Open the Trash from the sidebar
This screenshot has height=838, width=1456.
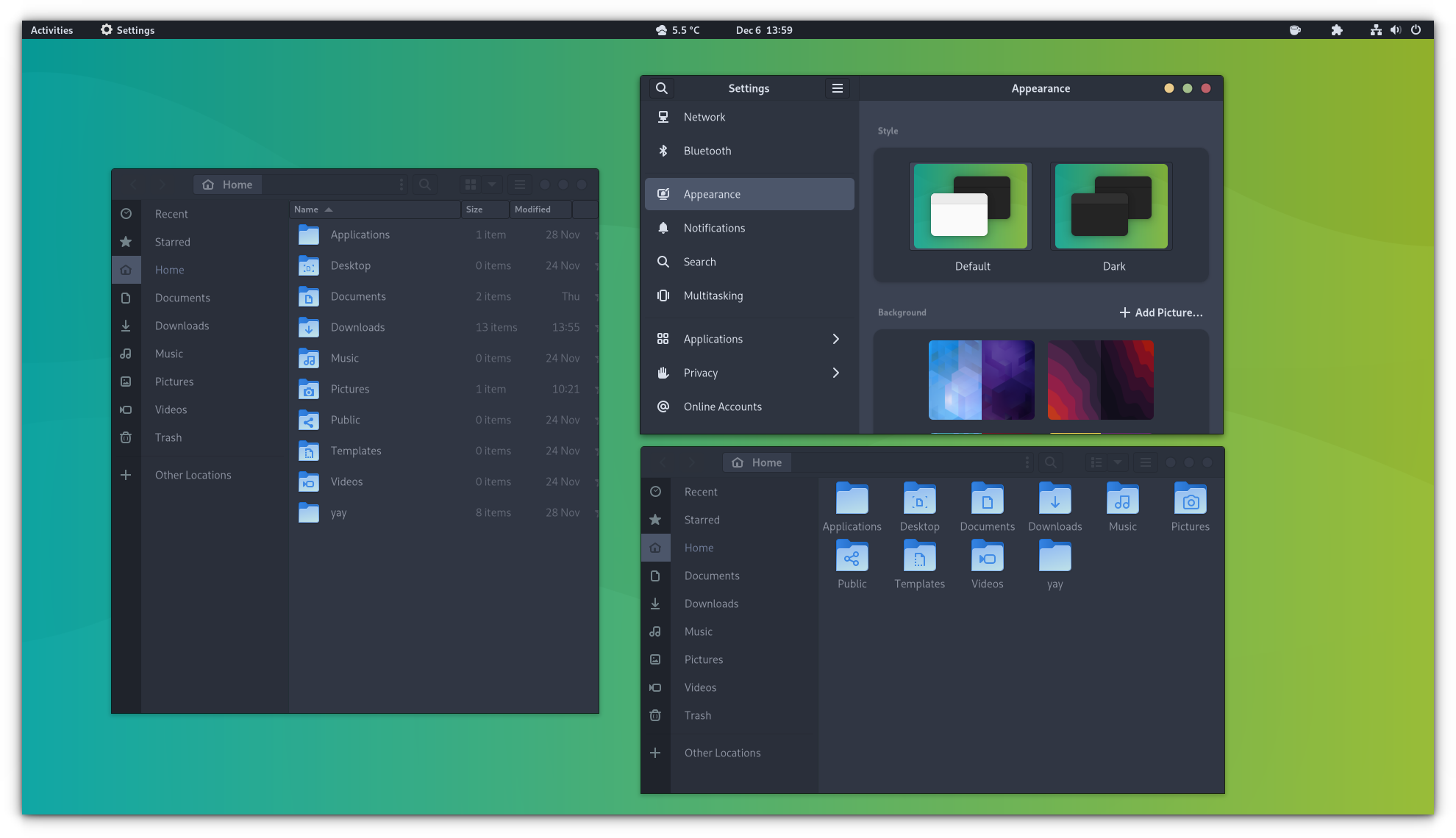[168, 437]
